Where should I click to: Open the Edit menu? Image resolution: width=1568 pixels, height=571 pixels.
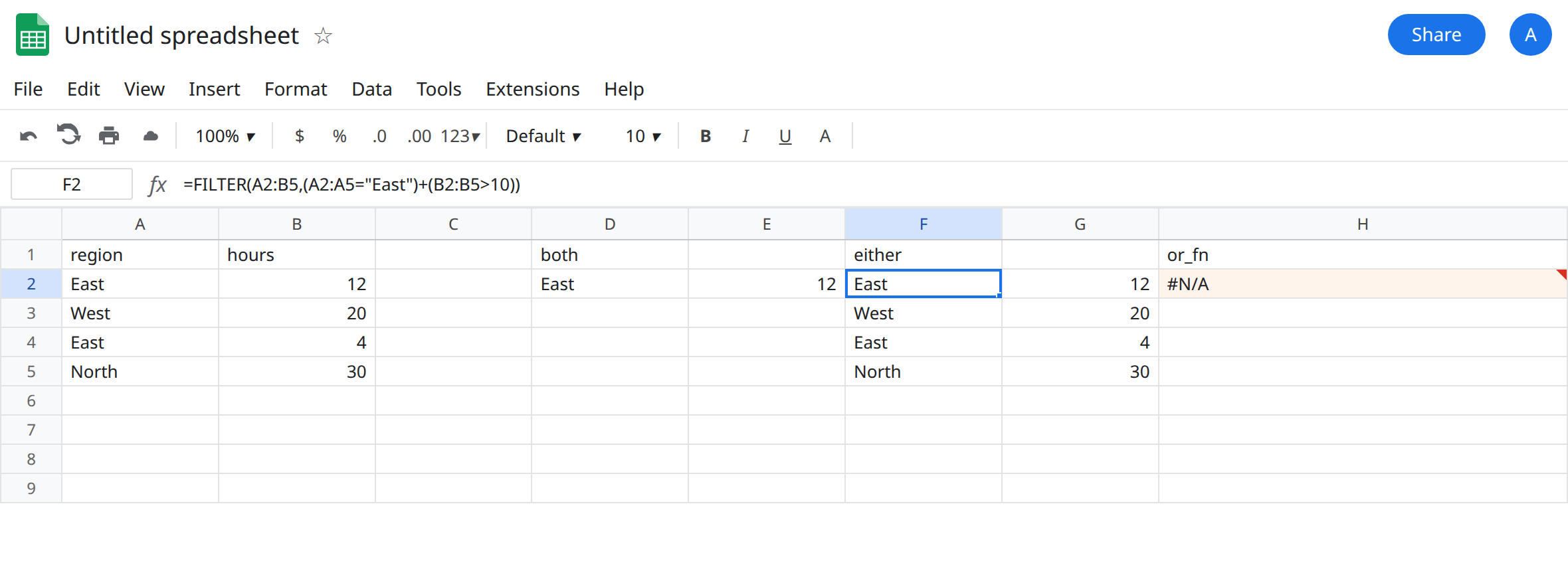click(x=83, y=89)
